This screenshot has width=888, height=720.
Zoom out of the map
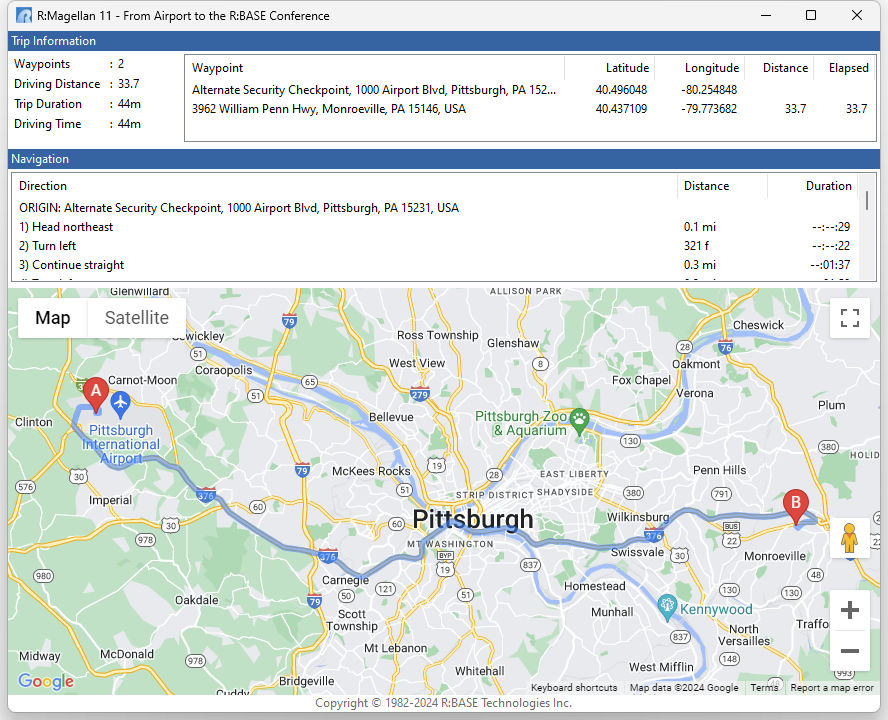pyautogui.click(x=849, y=650)
